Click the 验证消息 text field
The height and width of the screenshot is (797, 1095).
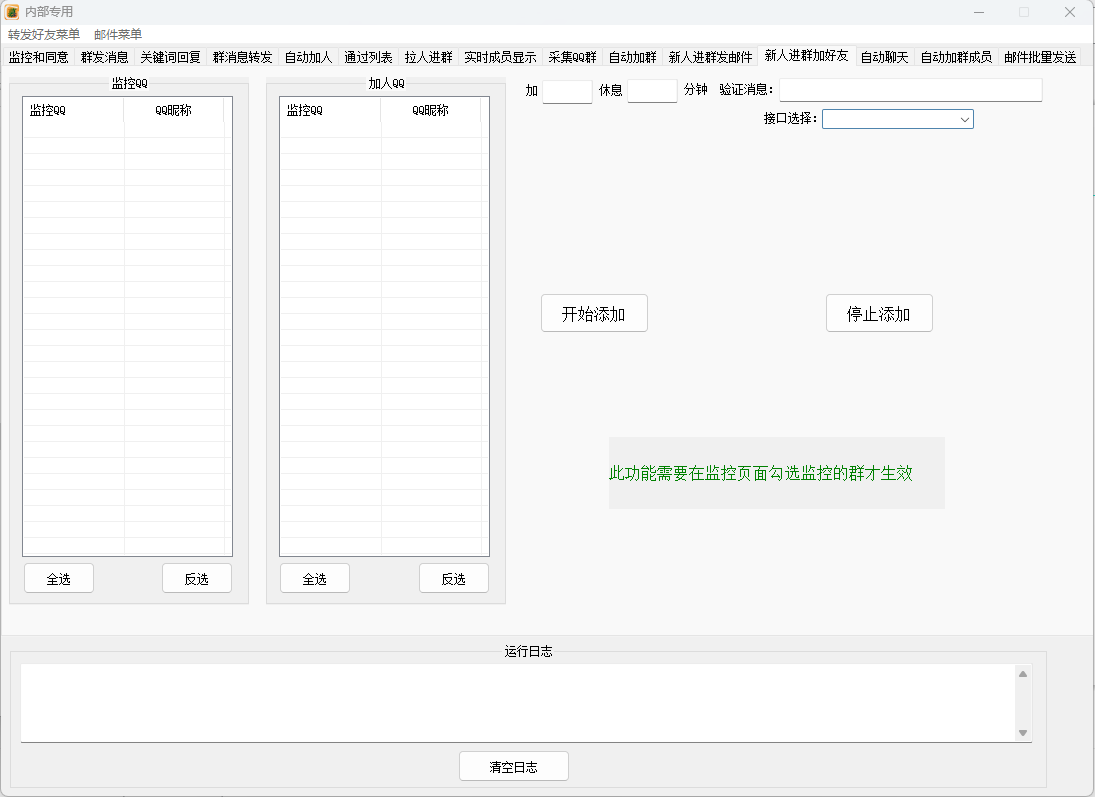(x=910, y=90)
